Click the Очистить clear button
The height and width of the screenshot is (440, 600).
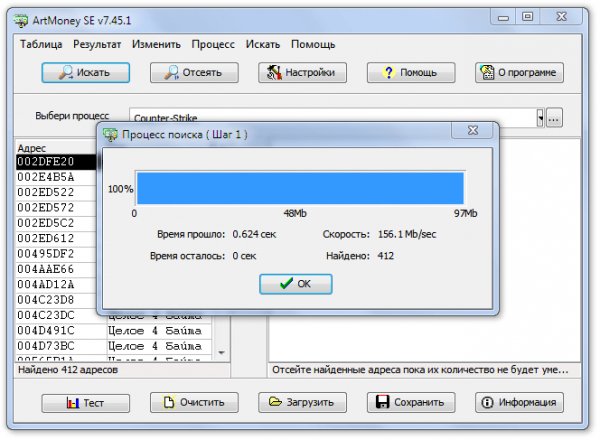194,403
